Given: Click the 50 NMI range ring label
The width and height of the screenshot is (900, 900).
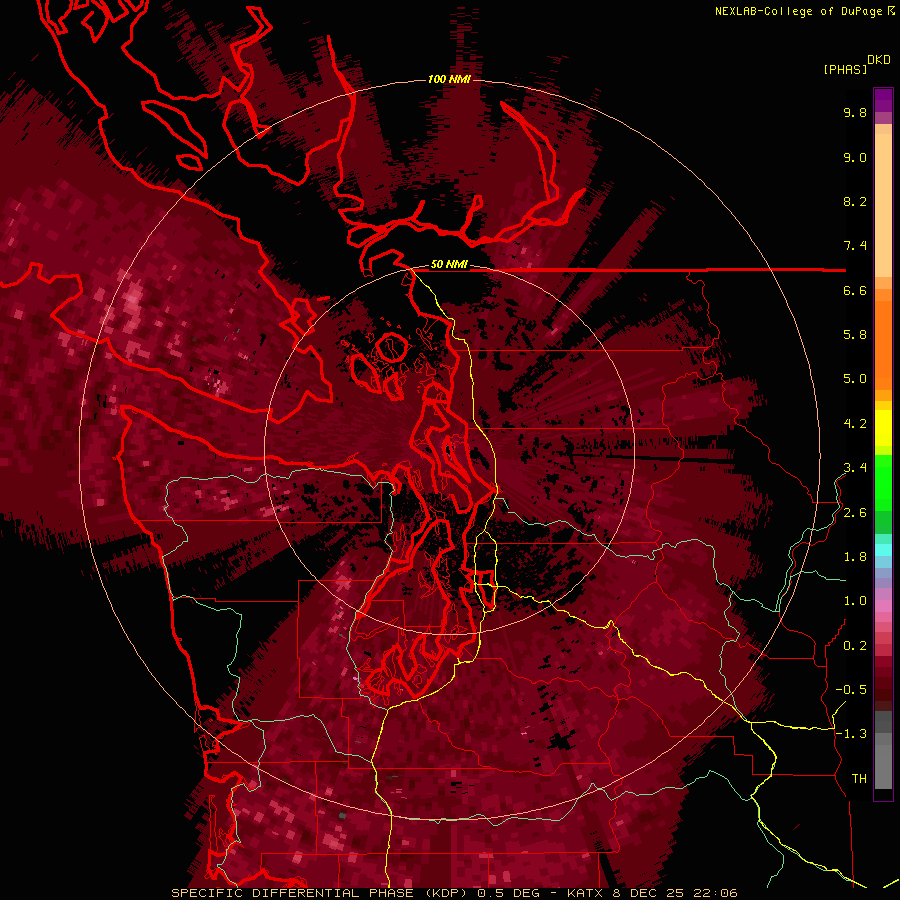Looking at the screenshot, I should point(449,265).
